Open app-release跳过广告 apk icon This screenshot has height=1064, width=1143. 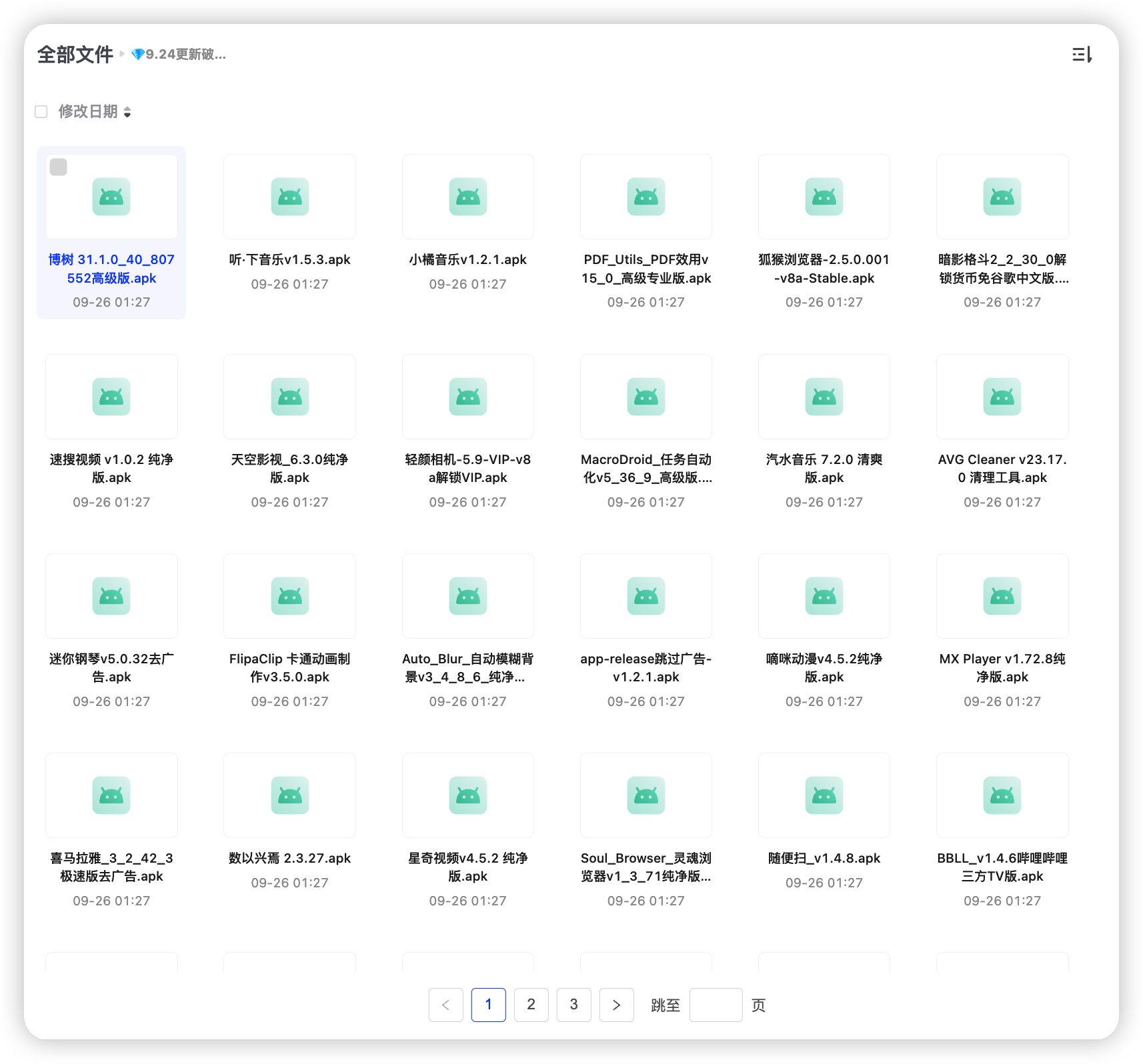point(646,596)
